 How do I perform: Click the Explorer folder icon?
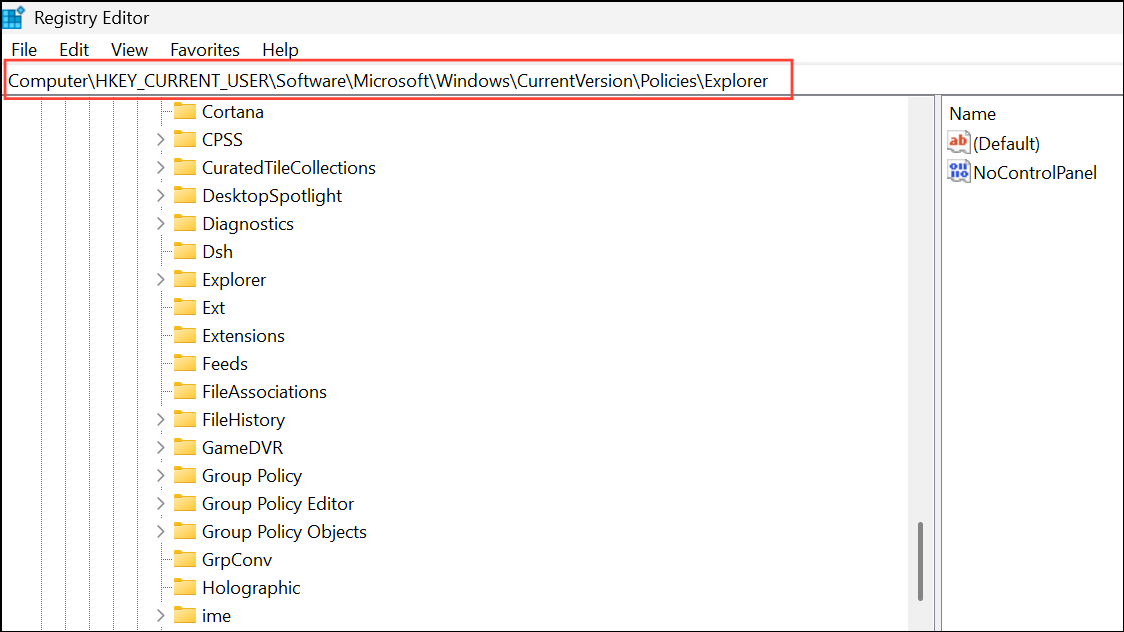coord(185,279)
